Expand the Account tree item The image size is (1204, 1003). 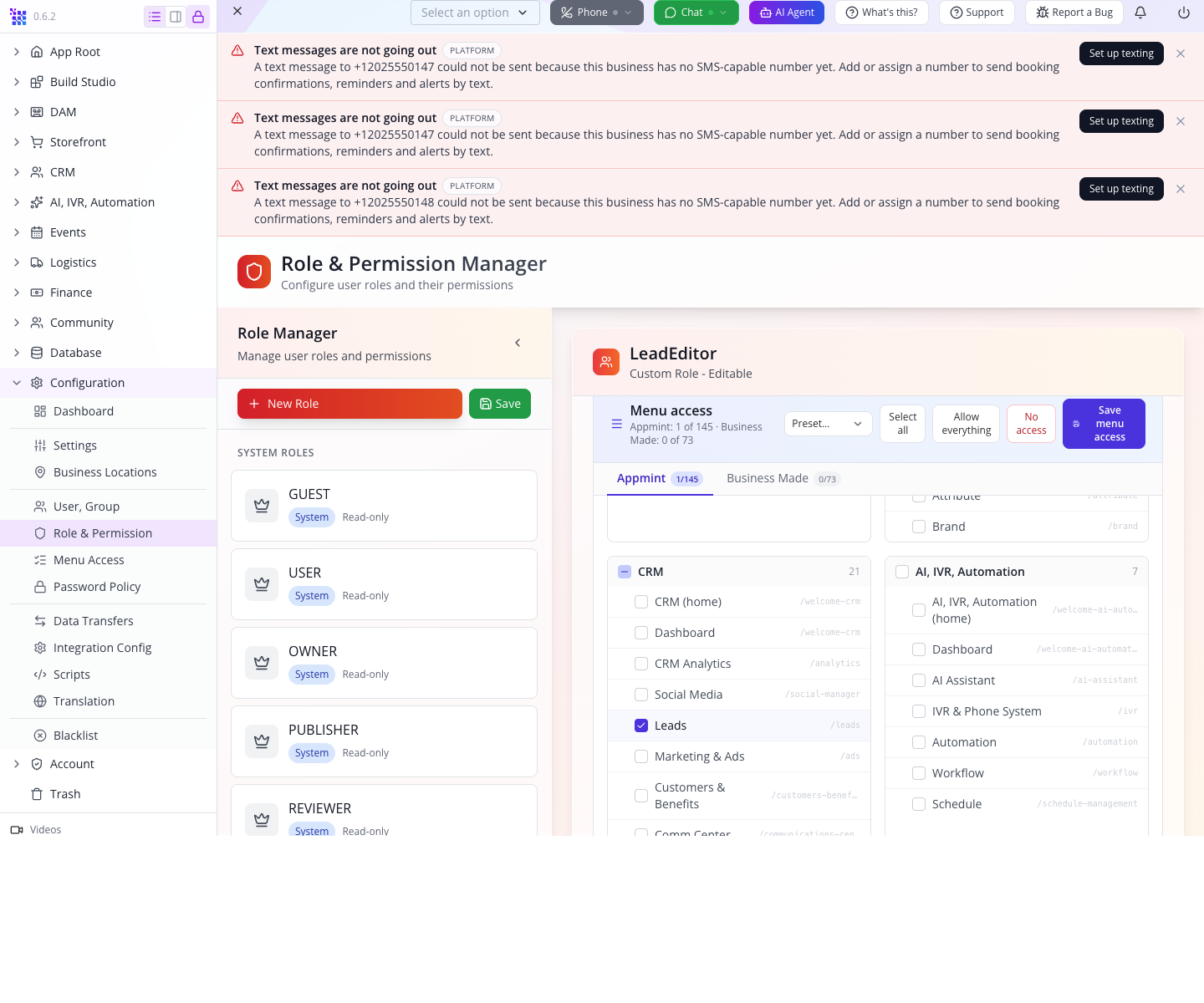tap(17, 764)
